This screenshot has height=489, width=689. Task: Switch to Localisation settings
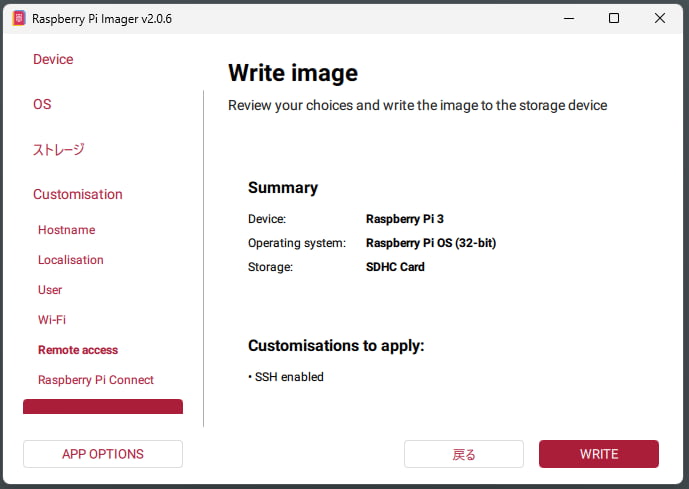click(71, 260)
